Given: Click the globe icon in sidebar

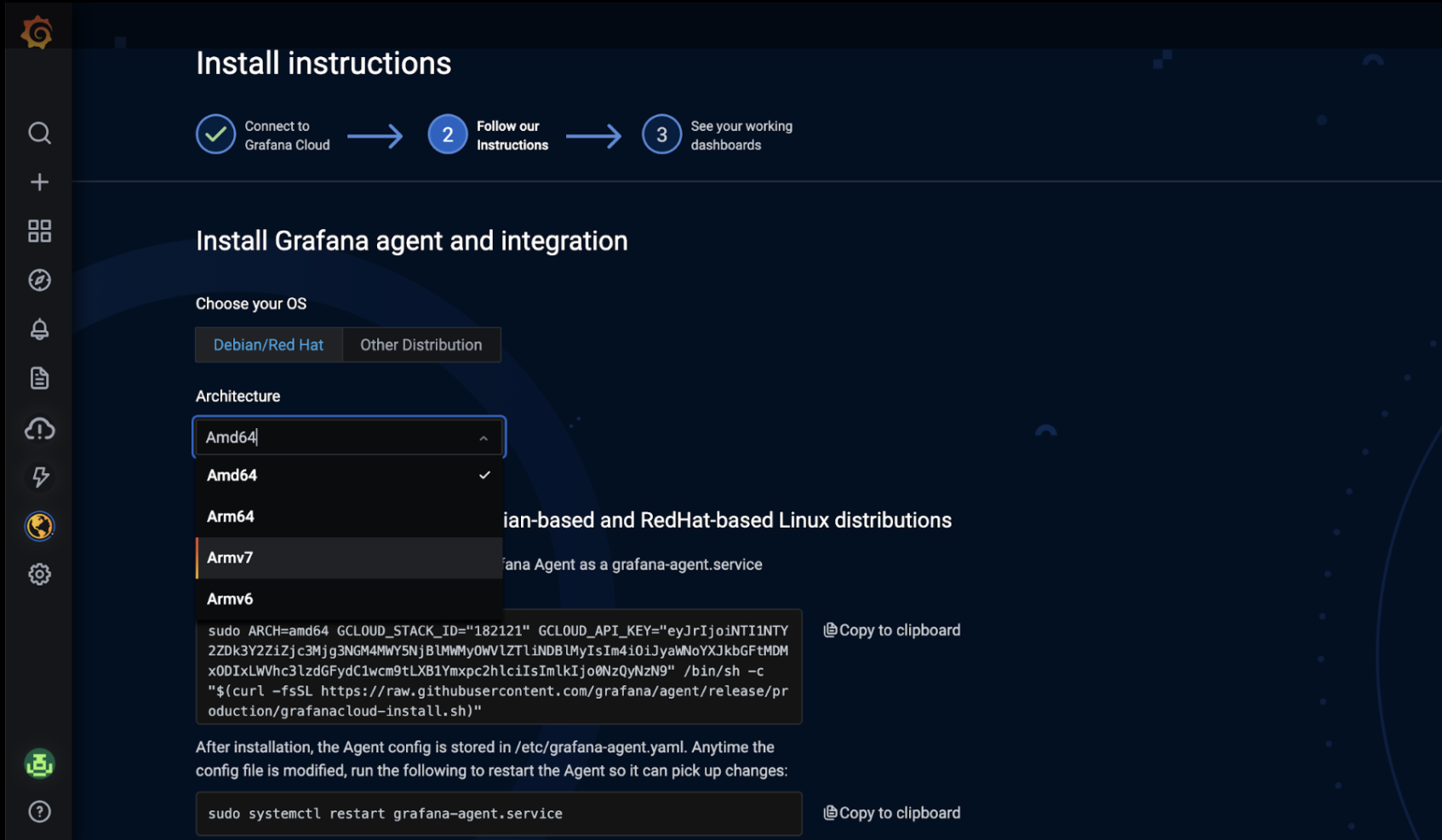Looking at the screenshot, I should tap(39, 526).
